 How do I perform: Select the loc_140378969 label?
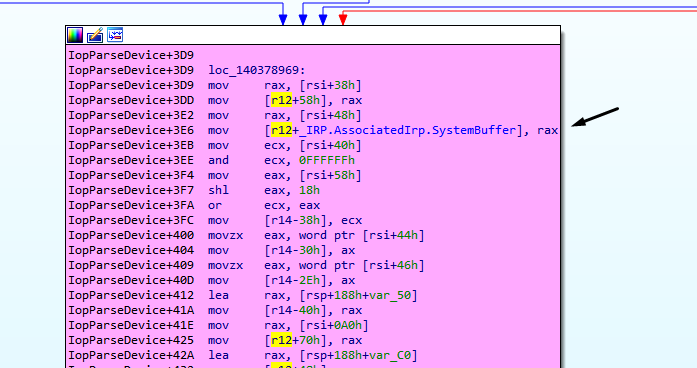click(257, 70)
